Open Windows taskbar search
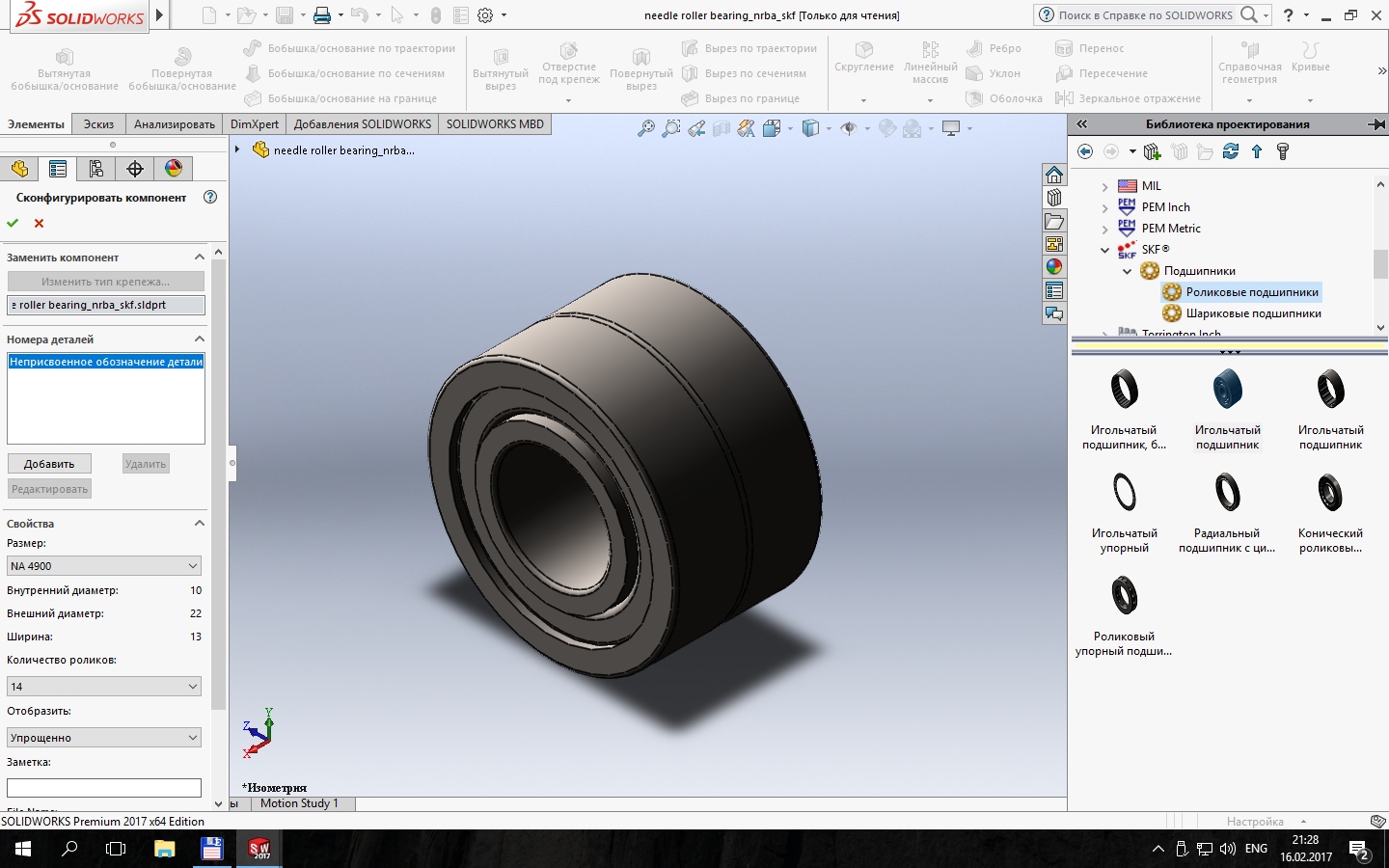Screen dimensions: 1389x868 pos(69,849)
